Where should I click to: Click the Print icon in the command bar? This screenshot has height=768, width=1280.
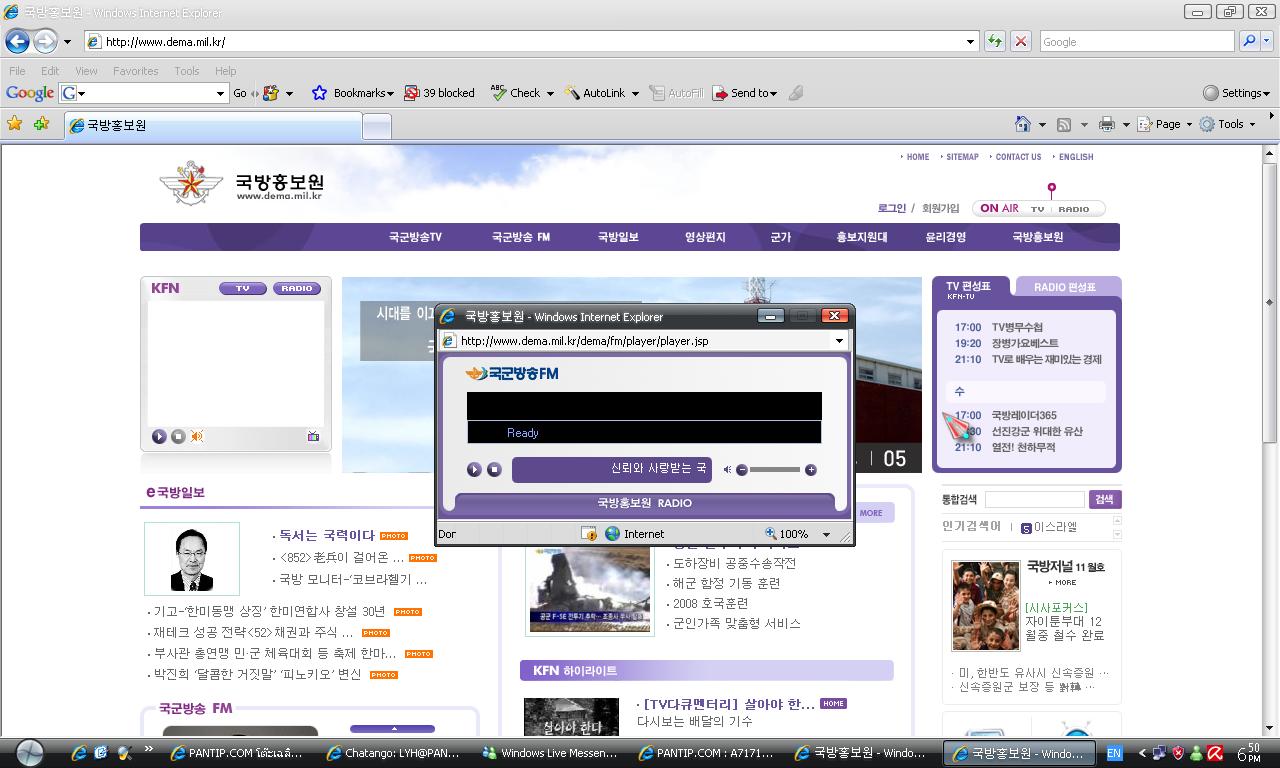pyautogui.click(x=1106, y=124)
